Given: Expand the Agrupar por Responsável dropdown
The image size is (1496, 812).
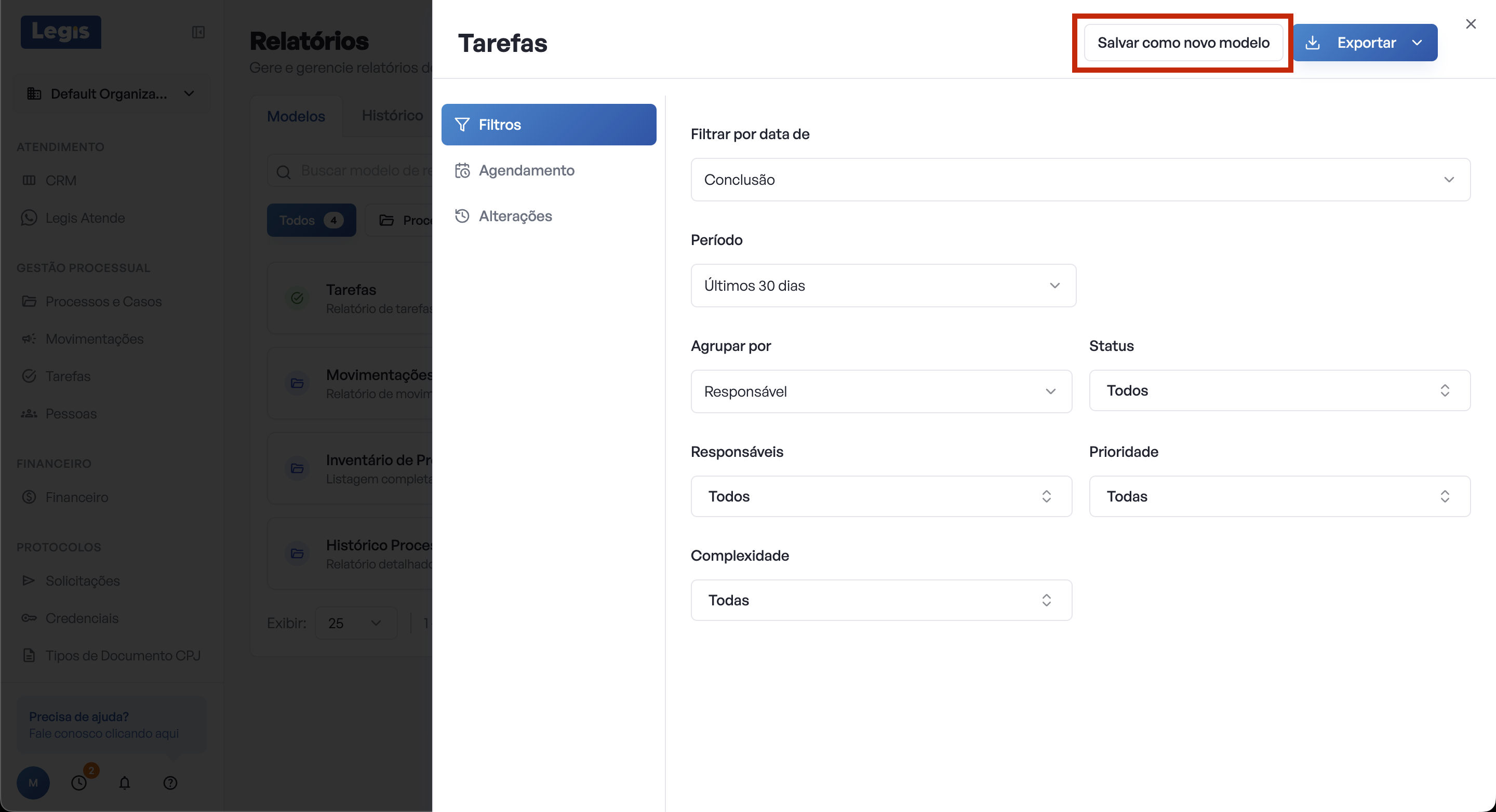Looking at the screenshot, I should [880, 391].
